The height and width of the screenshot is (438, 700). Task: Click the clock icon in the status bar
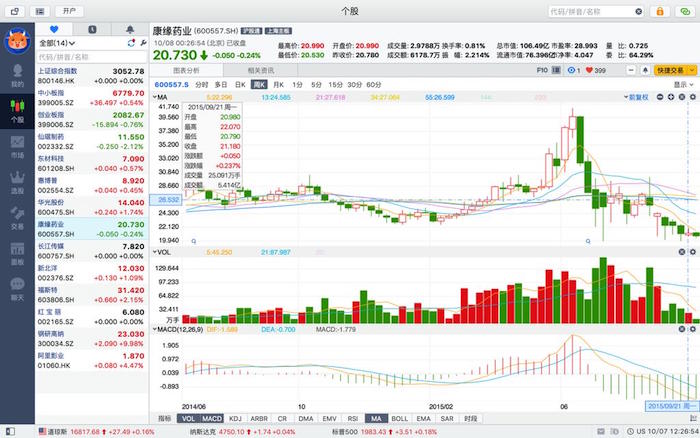pyautogui.click(x=630, y=432)
